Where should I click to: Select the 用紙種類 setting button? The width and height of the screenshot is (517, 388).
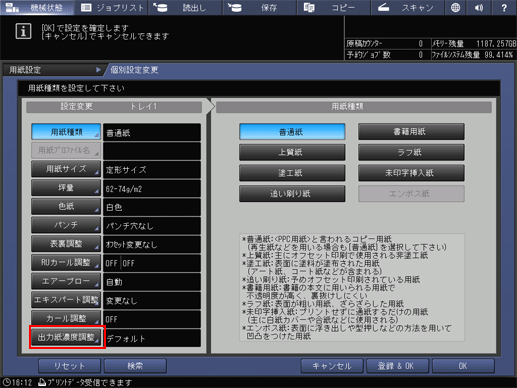click(66, 132)
